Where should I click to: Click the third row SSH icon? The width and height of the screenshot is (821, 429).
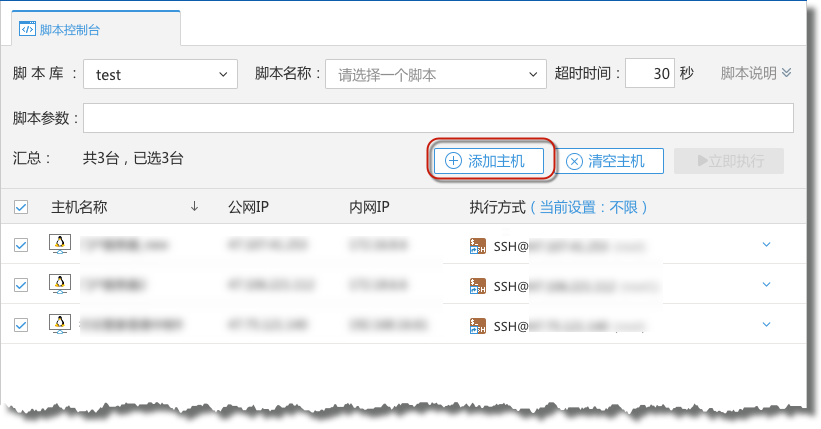(x=478, y=326)
